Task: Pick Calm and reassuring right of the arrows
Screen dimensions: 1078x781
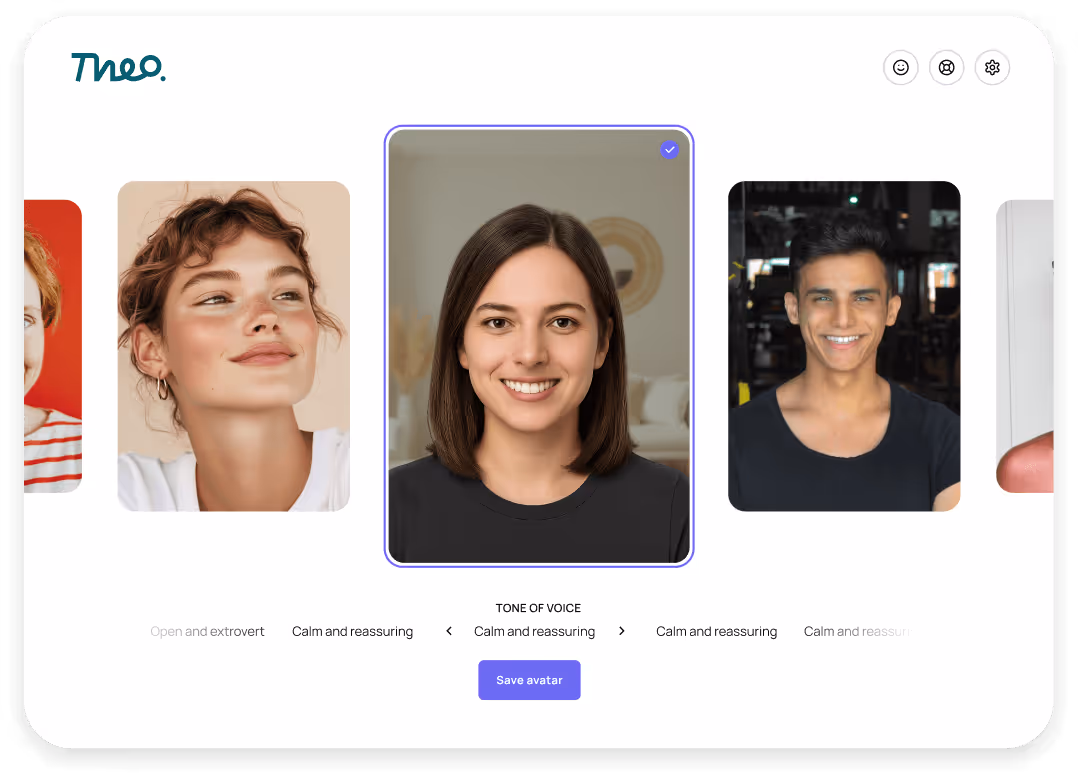Action: tap(716, 631)
